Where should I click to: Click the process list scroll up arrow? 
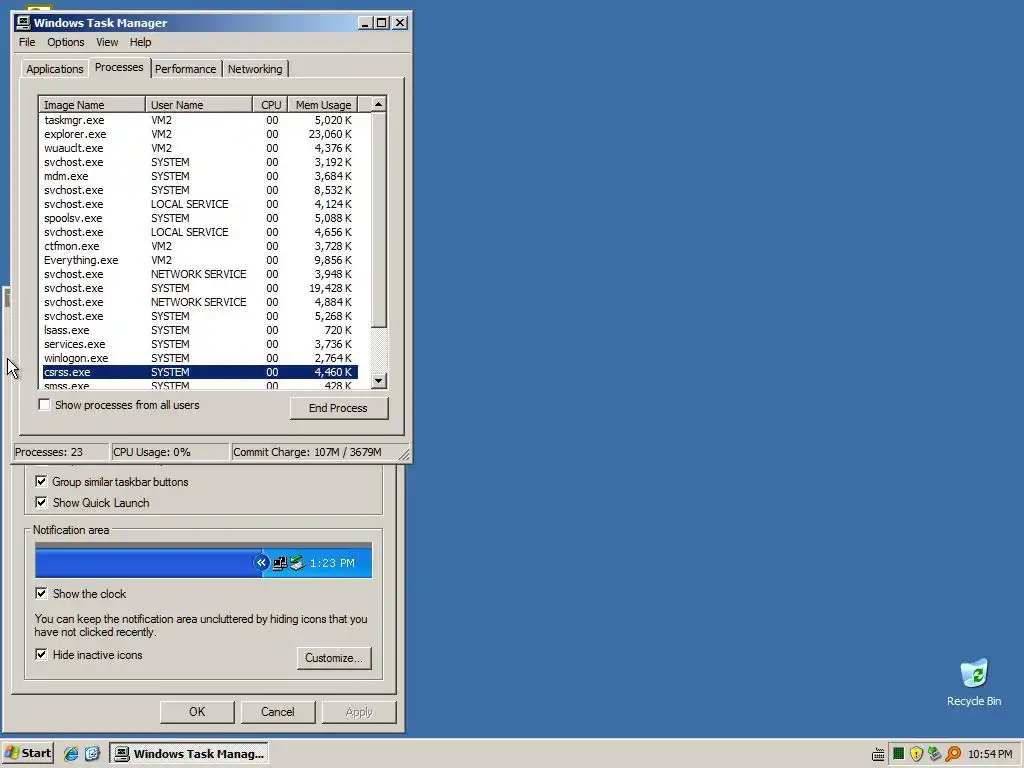pyautogui.click(x=379, y=104)
